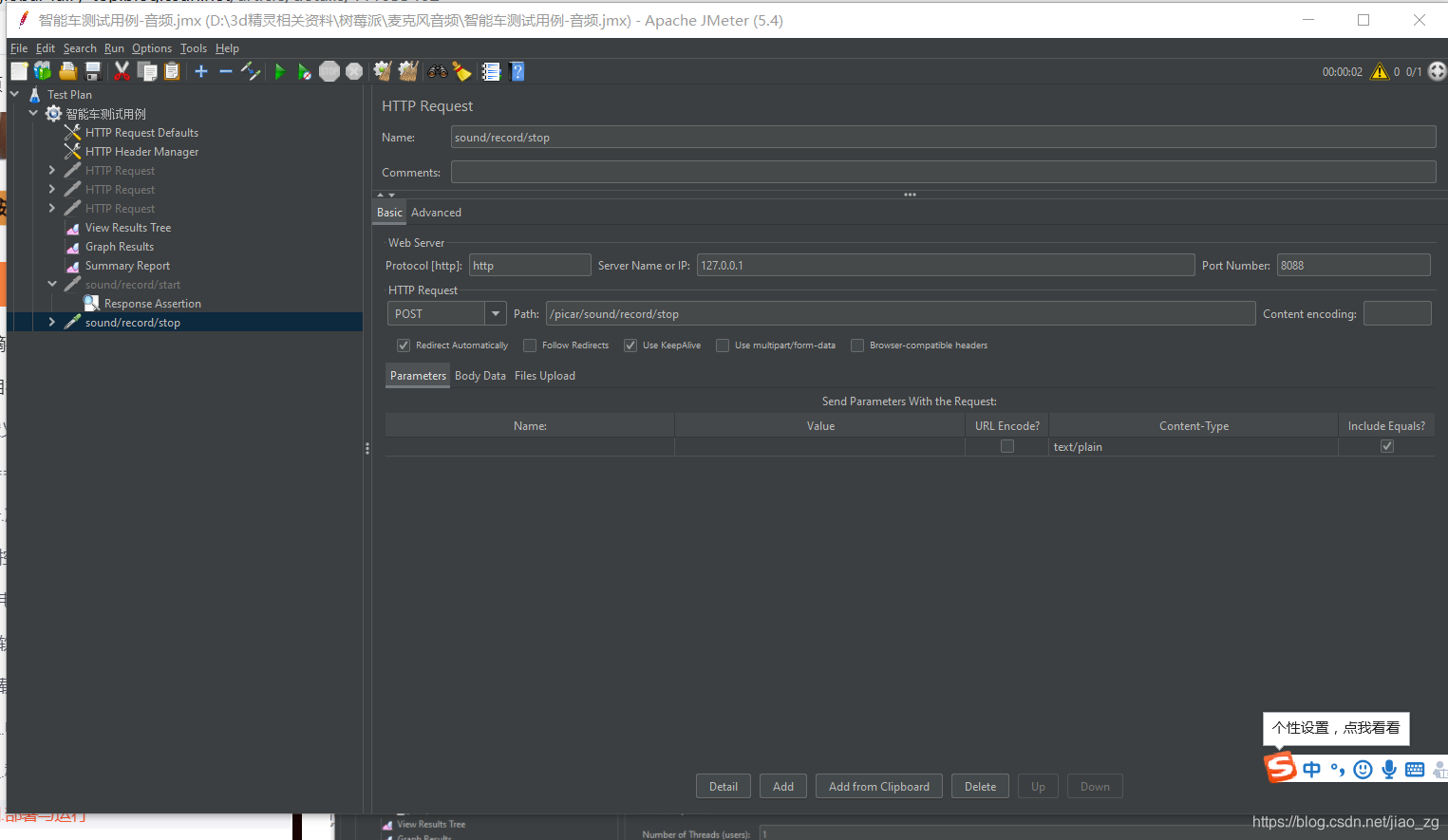
Task: Toggle the Use KeepAlive checkbox
Action: [630, 345]
